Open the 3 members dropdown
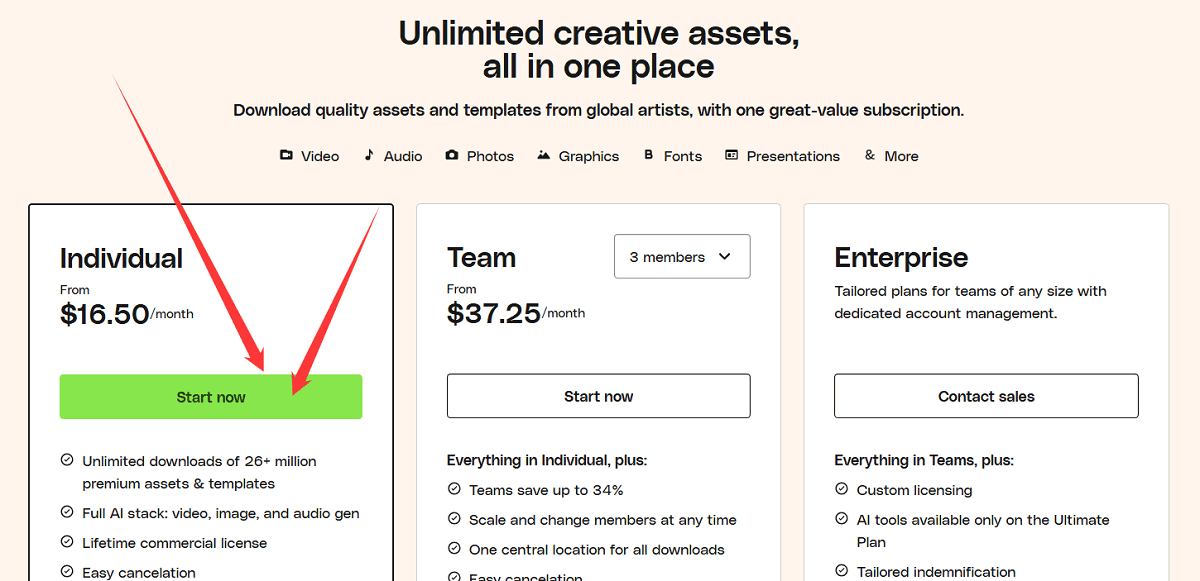The width and height of the screenshot is (1200, 581). tap(681, 257)
